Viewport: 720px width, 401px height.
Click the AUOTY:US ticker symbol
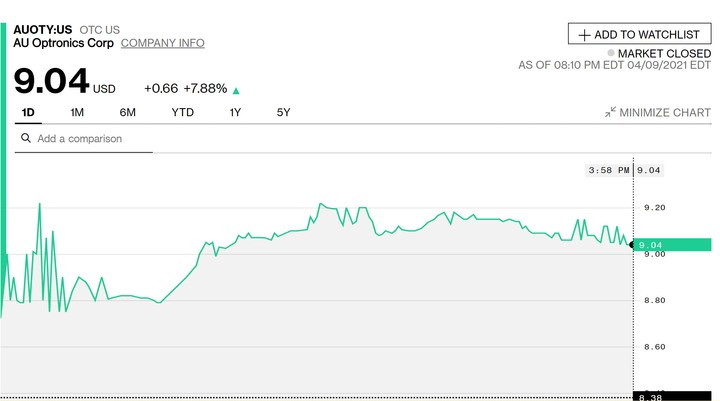tap(35, 29)
